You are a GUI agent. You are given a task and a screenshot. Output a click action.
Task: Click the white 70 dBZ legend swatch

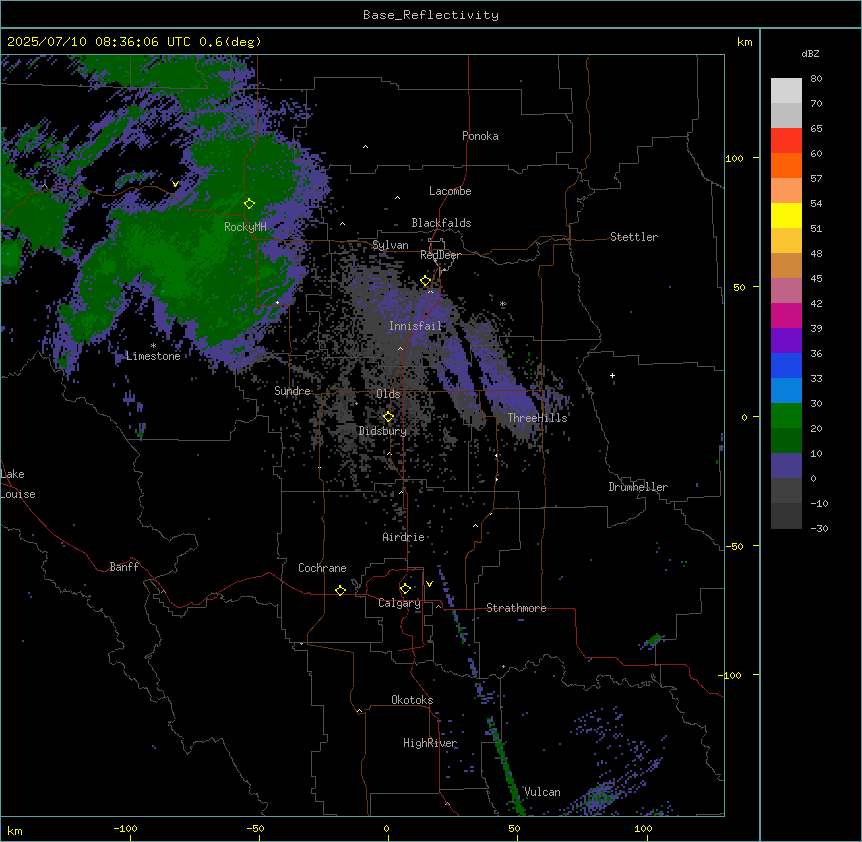point(786,91)
